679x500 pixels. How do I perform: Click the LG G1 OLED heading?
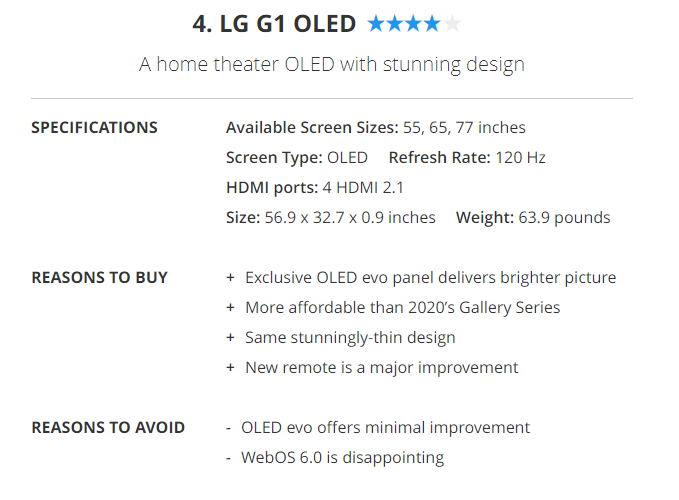point(277,23)
